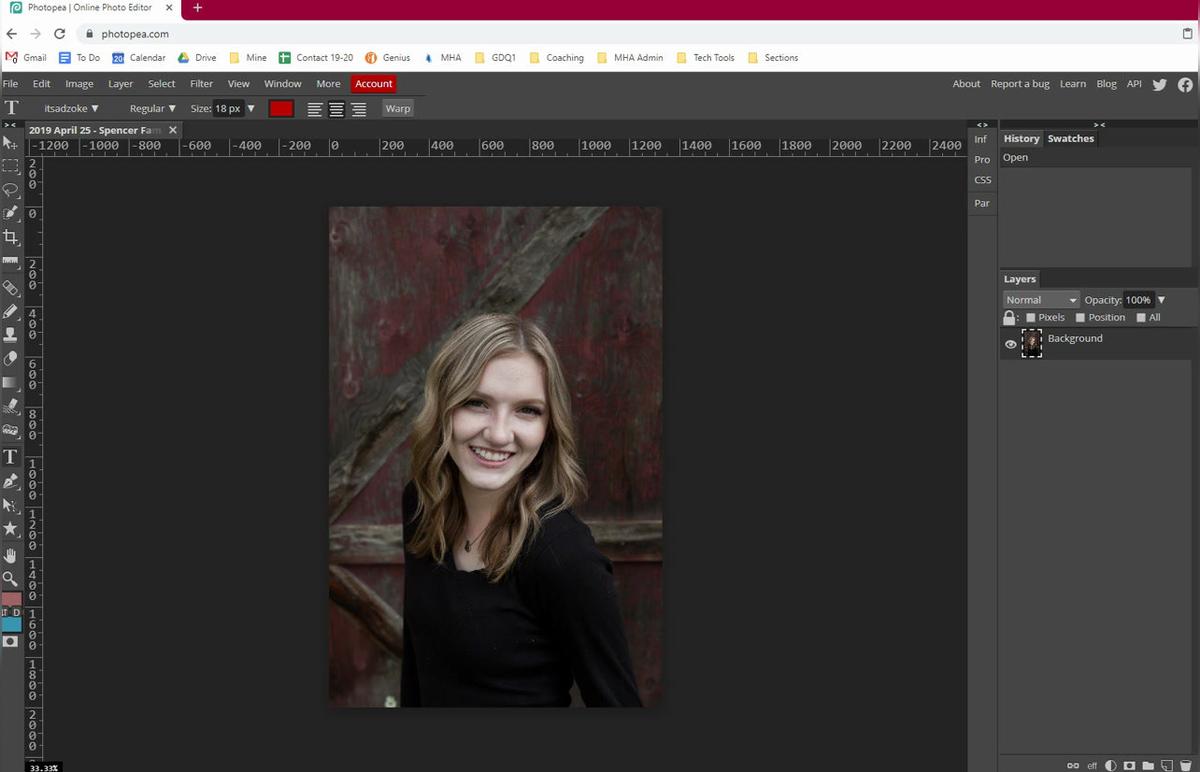The height and width of the screenshot is (772, 1200).
Task: Select the Ruler tool
Action: coord(11,262)
